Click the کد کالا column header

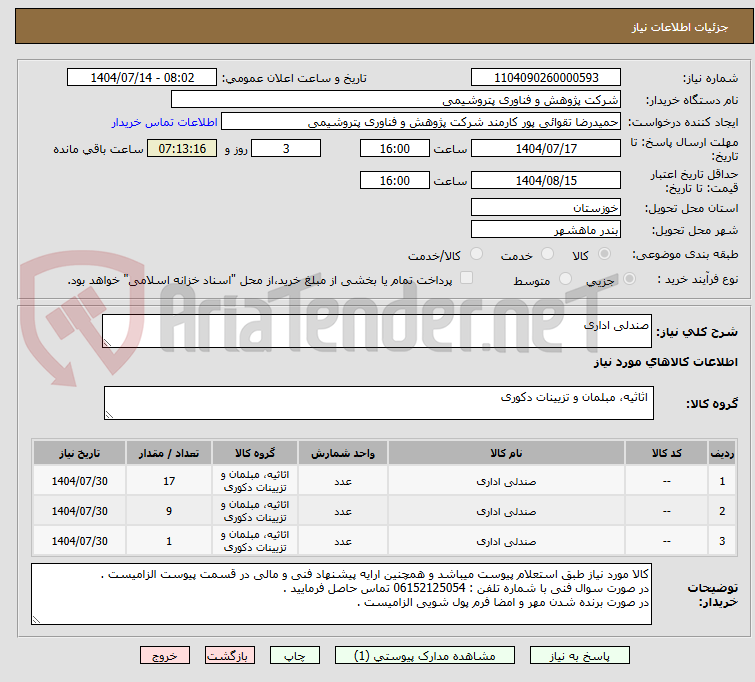[x=666, y=453]
